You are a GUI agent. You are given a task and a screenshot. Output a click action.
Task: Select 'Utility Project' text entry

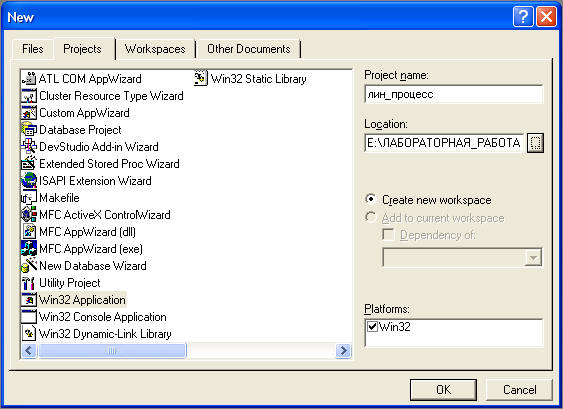pos(70,283)
